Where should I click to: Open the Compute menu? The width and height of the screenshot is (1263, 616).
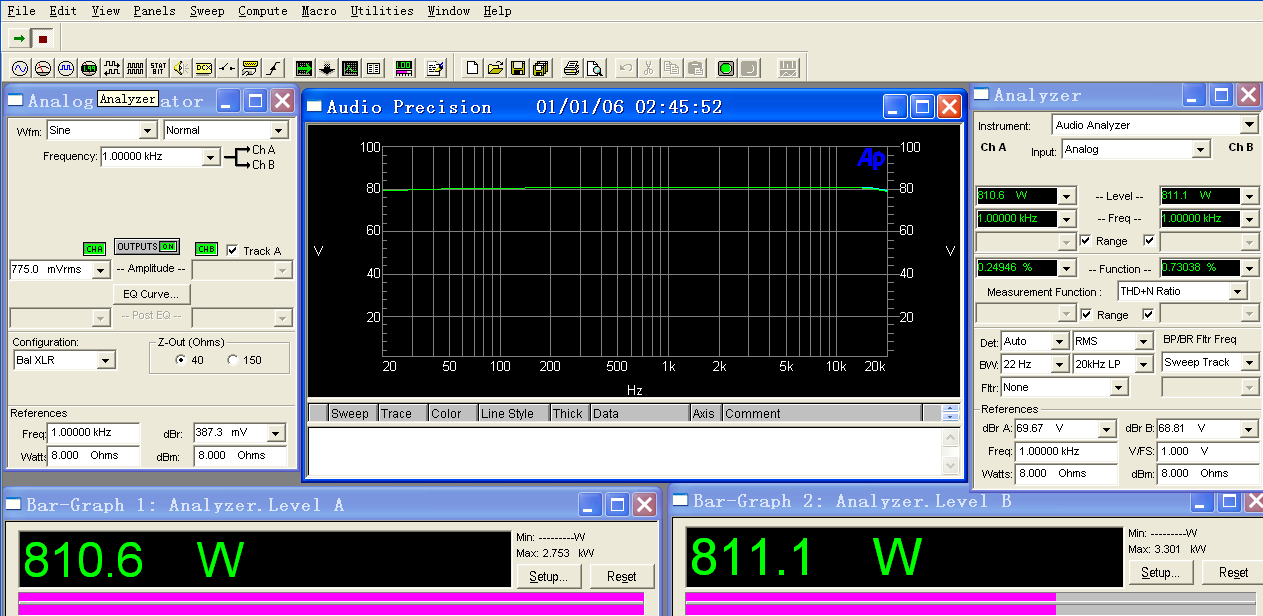263,11
